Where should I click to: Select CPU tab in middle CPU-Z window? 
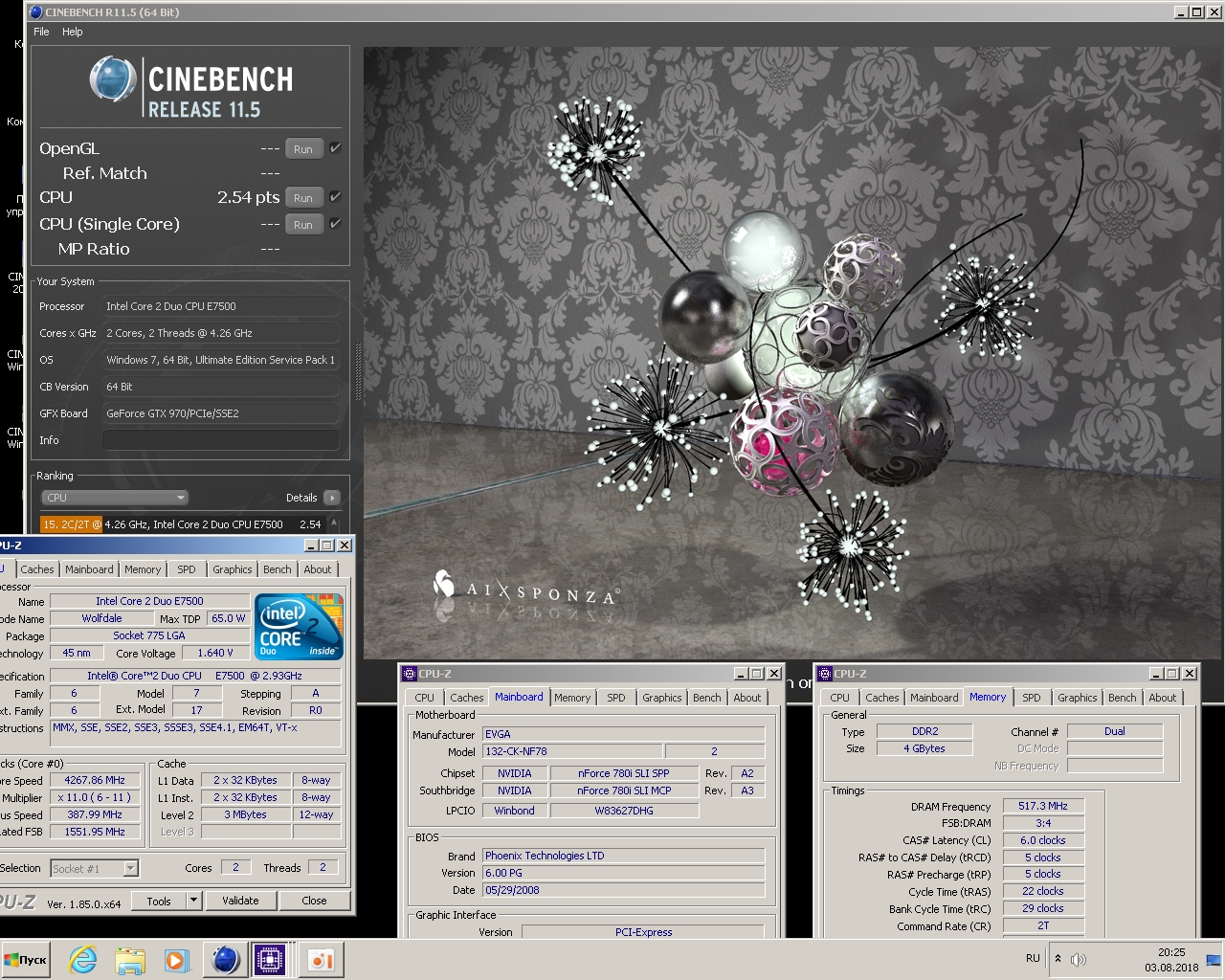pos(424,698)
